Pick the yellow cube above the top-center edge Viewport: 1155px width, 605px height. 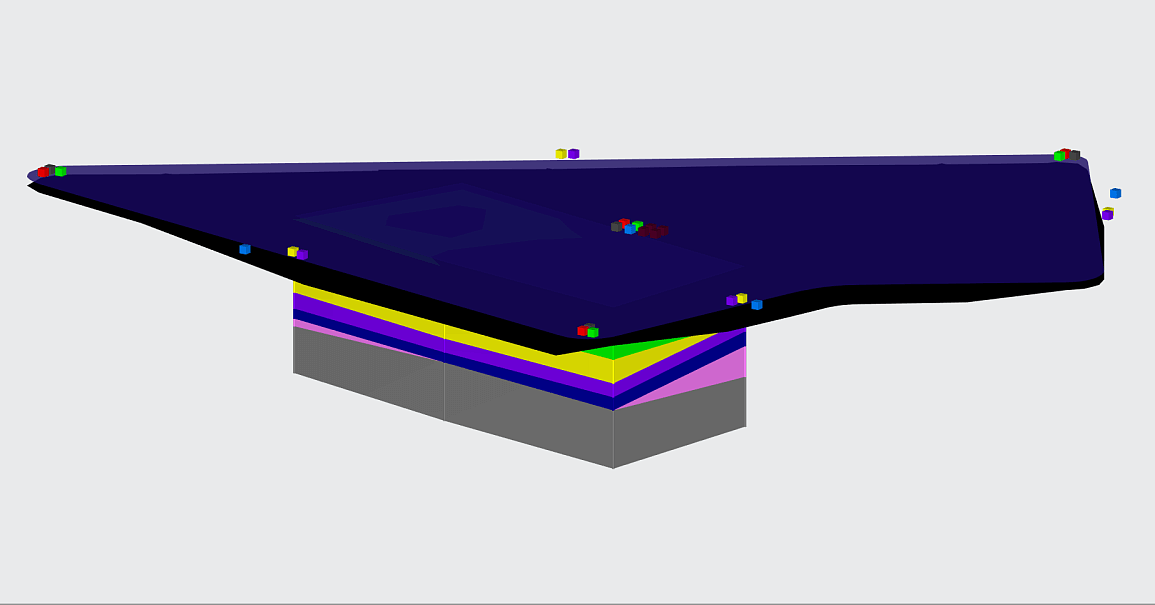pyautogui.click(x=561, y=153)
